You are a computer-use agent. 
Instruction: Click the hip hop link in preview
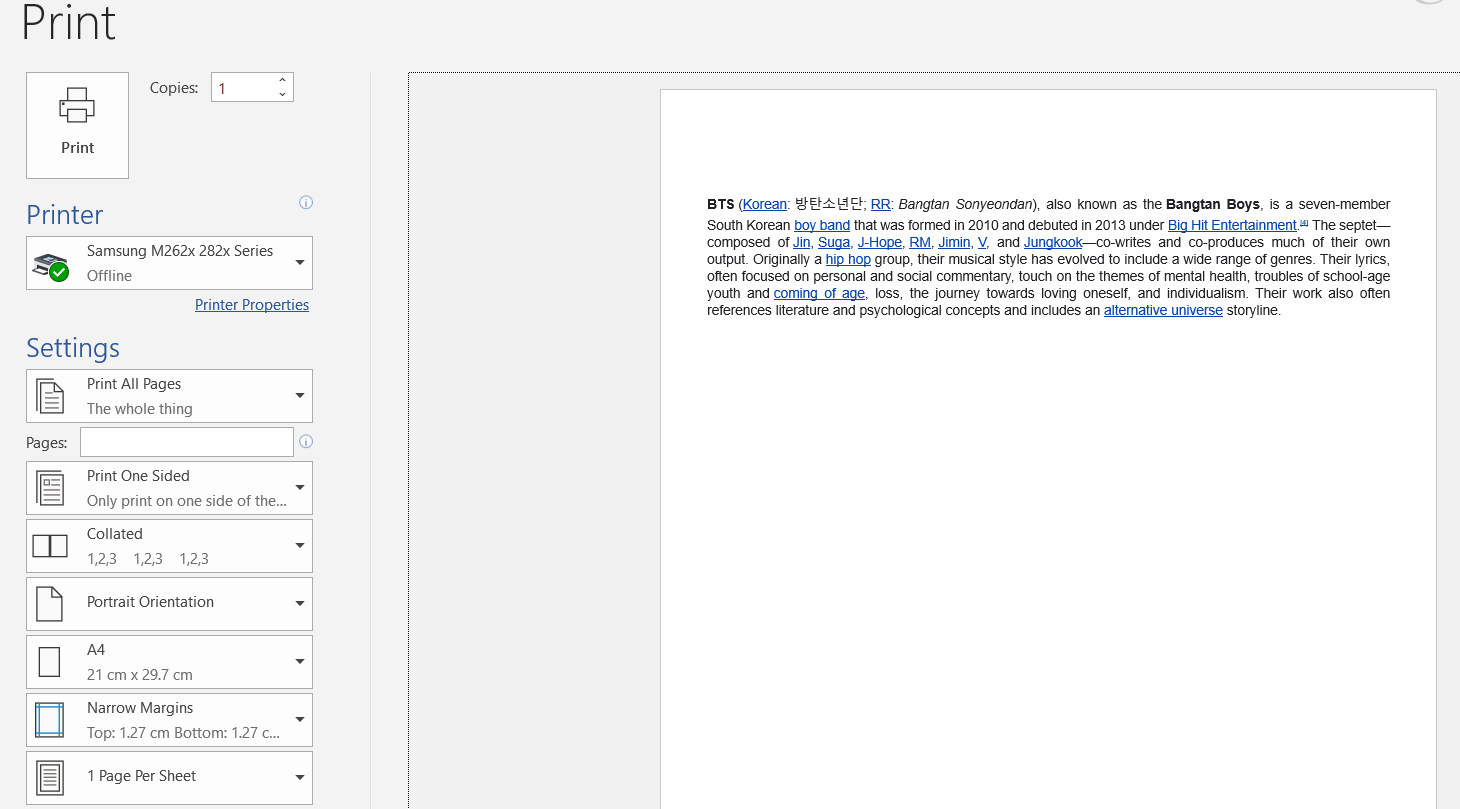click(x=848, y=259)
